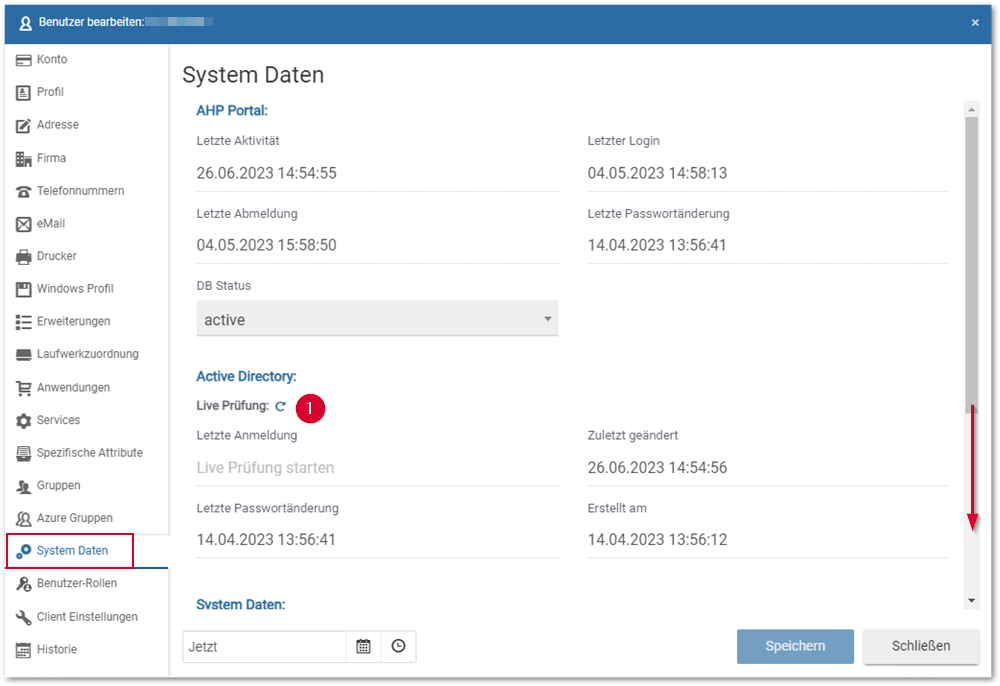Click the Schließen button
Viewport: 1000px width, 686px height.
tap(921, 646)
